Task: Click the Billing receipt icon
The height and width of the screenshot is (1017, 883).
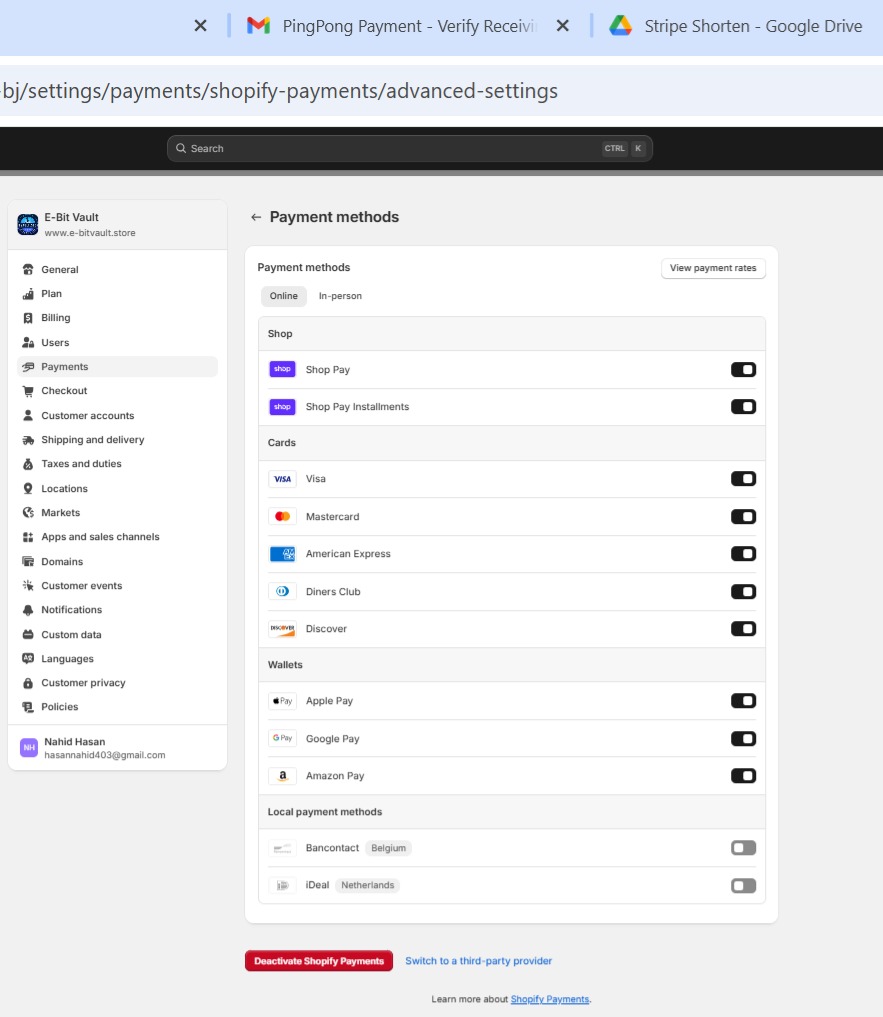Action: point(28,318)
